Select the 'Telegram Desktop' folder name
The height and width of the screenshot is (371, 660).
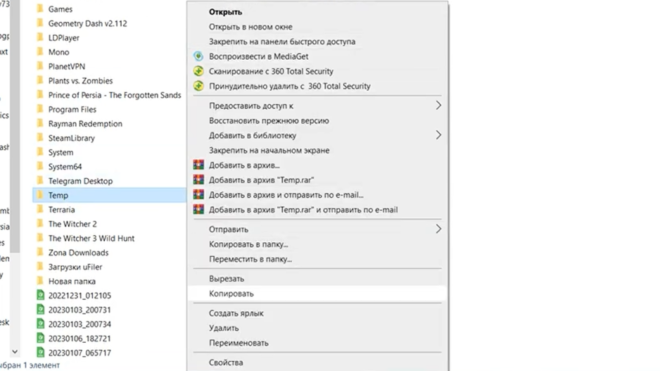tap(80, 181)
